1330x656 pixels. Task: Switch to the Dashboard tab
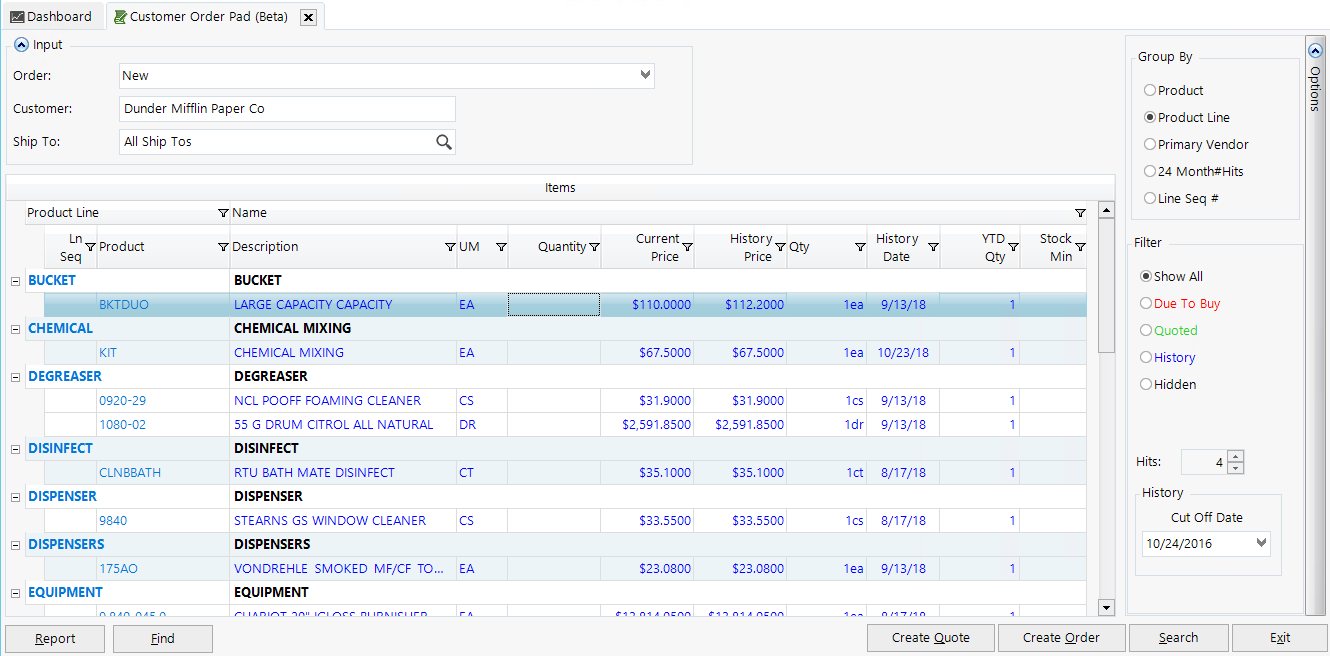tap(51, 15)
